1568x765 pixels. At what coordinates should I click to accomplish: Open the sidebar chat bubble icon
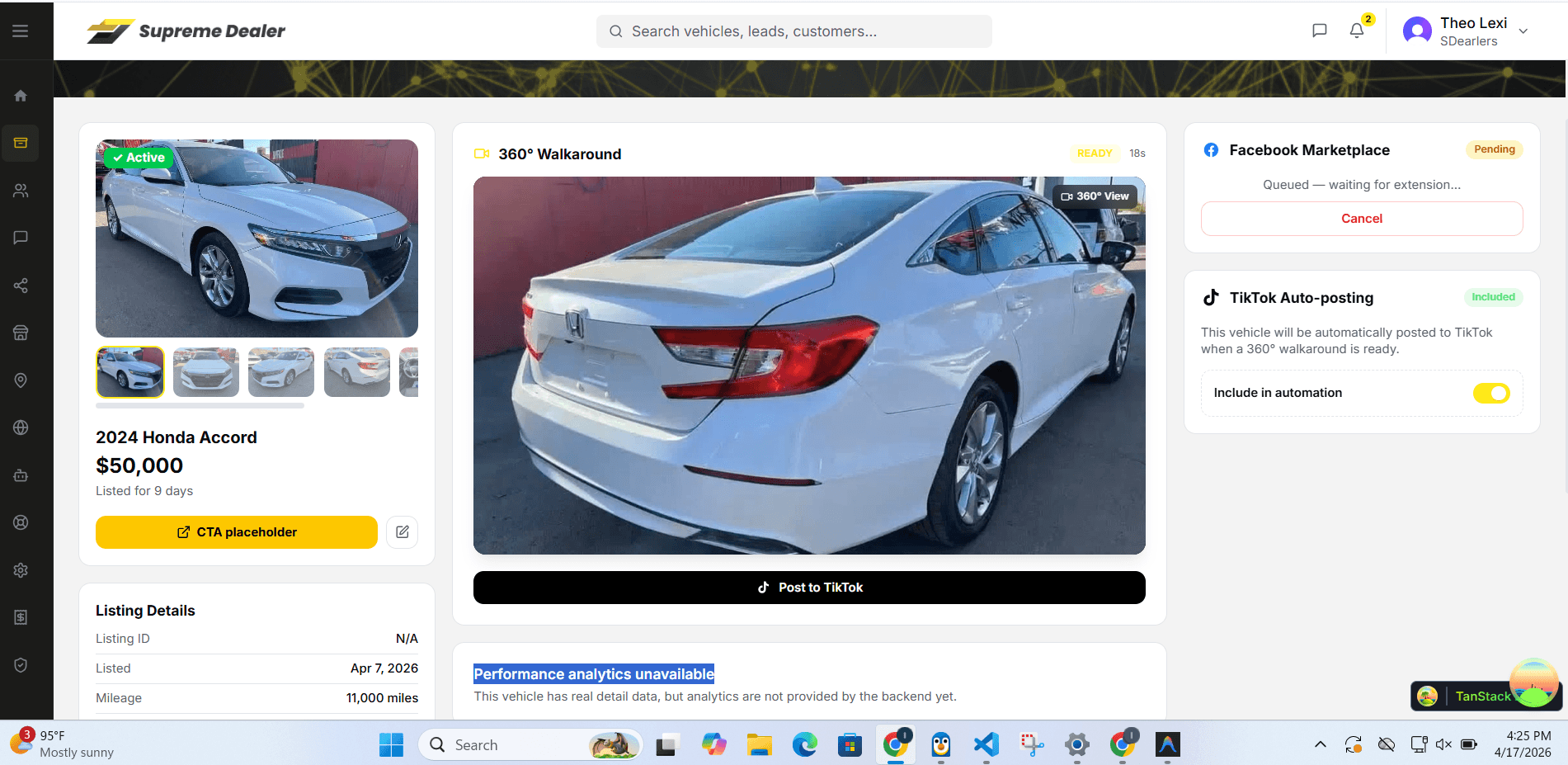(x=21, y=238)
